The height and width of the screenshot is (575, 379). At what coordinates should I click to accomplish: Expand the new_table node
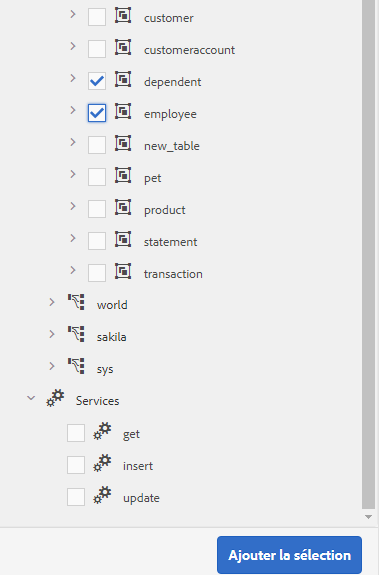click(x=73, y=142)
